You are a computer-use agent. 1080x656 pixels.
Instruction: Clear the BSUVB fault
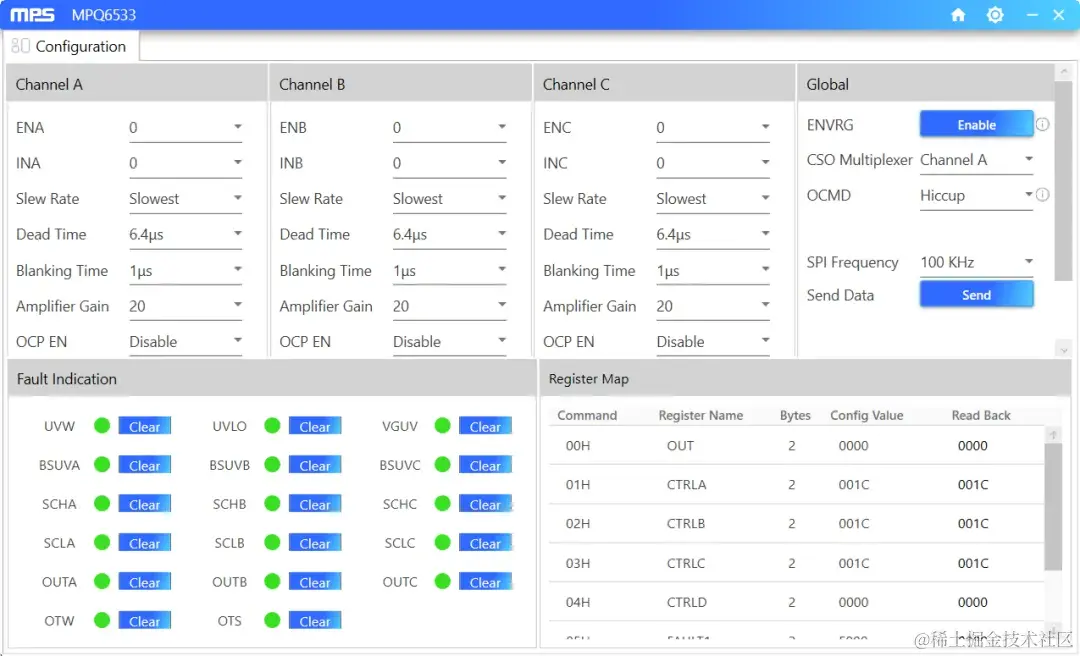pos(315,465)
